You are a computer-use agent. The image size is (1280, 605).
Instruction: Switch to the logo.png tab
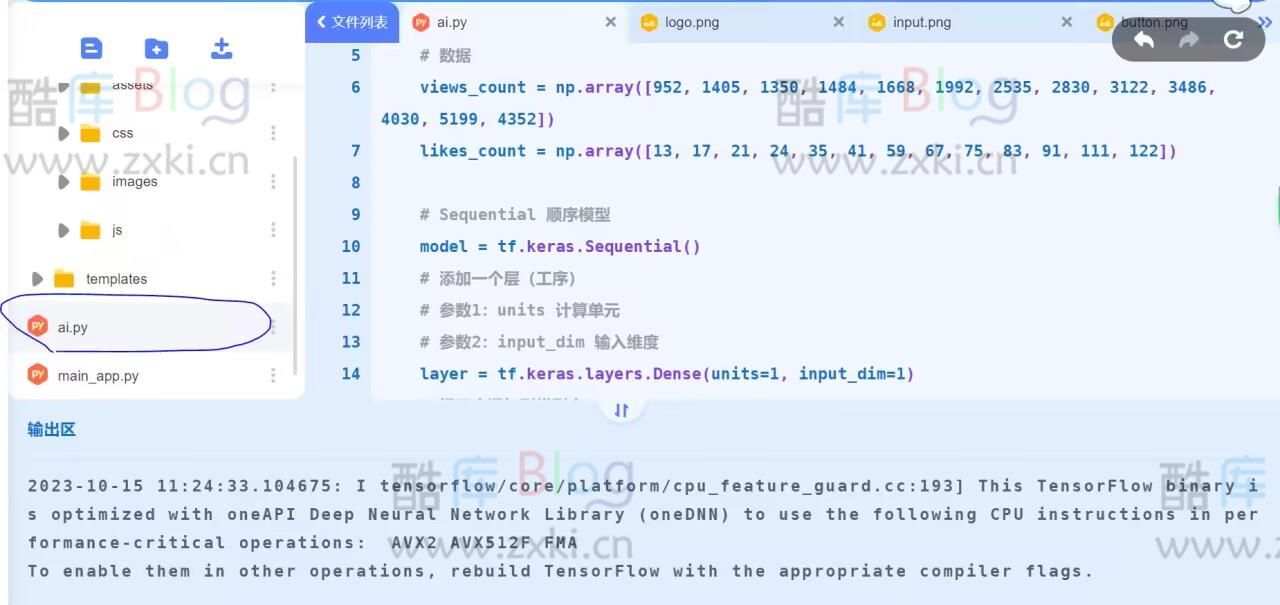pyautogui.click(x=692, y=22)
